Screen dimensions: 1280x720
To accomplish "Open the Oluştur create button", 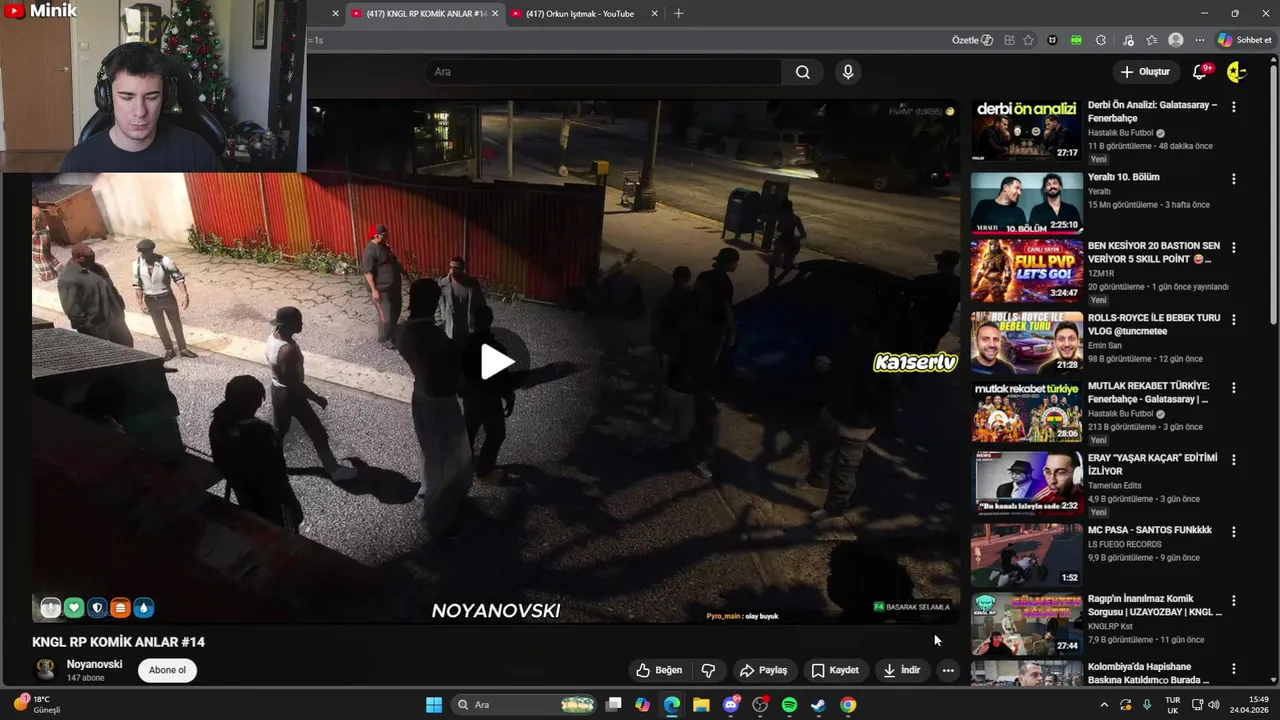I will [1145, 72].
